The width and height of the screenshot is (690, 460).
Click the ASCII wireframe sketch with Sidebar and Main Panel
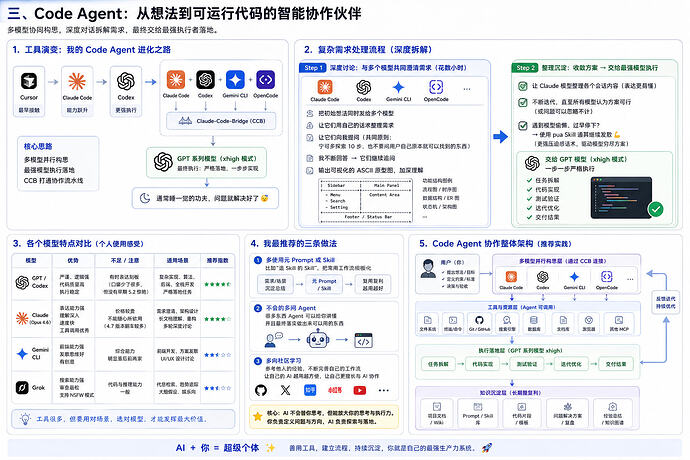tap(366, 201)
